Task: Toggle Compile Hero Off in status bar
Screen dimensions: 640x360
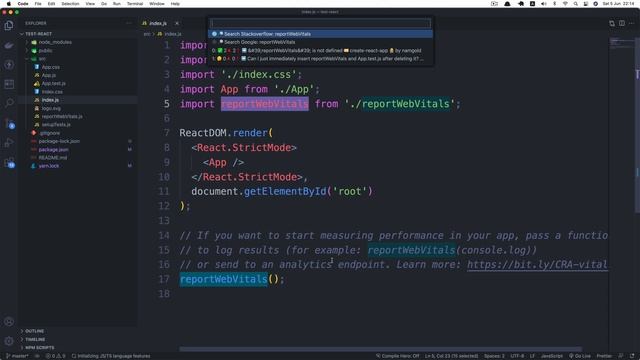Action: point(398,356)
